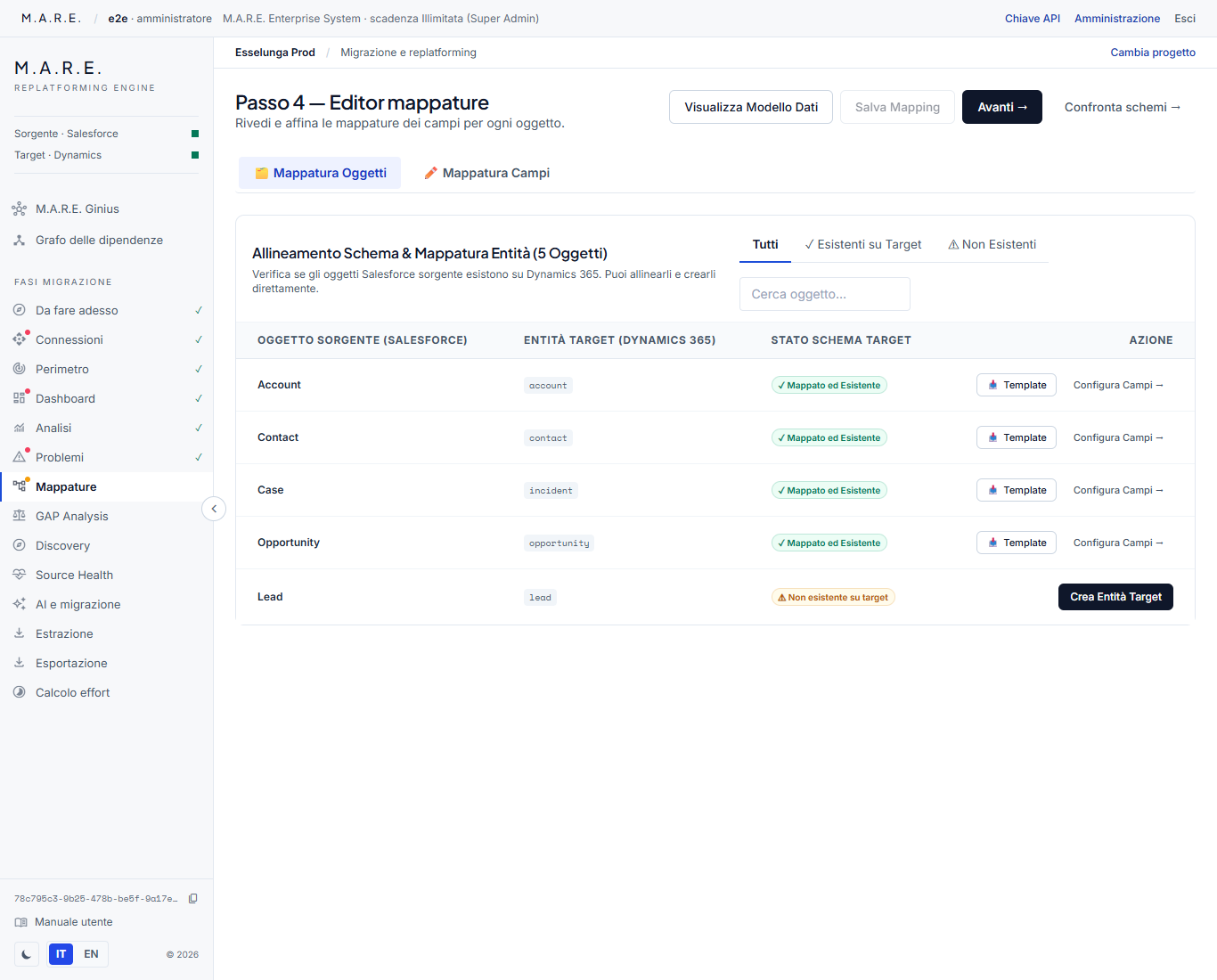Click Visualizza Modello Dati button
1217x980 pixels.
click(x=751, y=107)
